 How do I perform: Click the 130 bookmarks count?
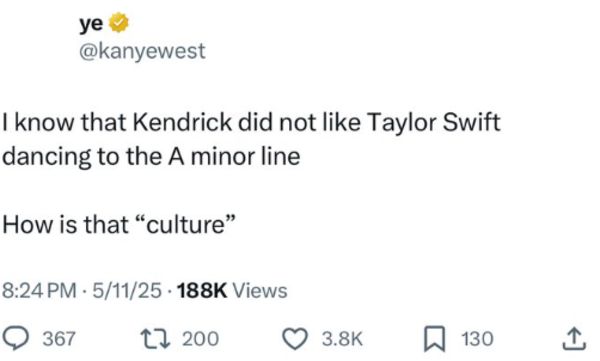477,339
